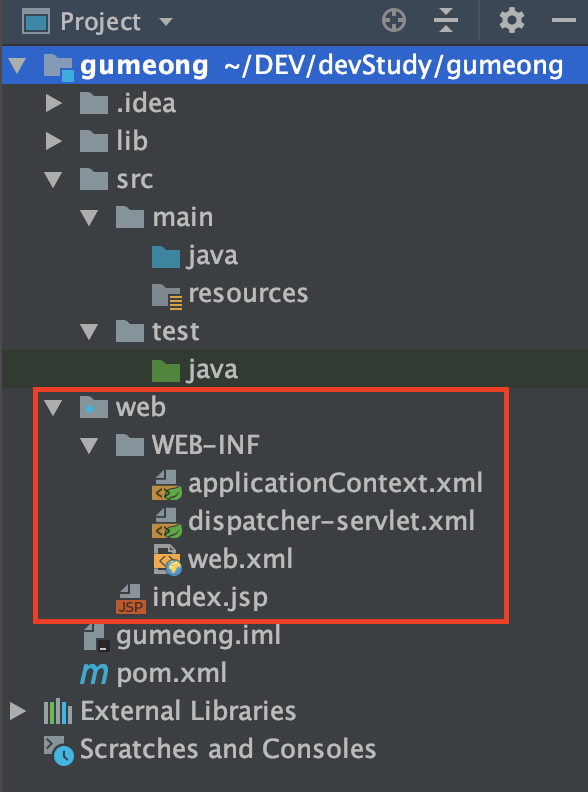Click the lib folder icon
The height and width of the screenshot is (792, 588).
click(x=94, y=141)
